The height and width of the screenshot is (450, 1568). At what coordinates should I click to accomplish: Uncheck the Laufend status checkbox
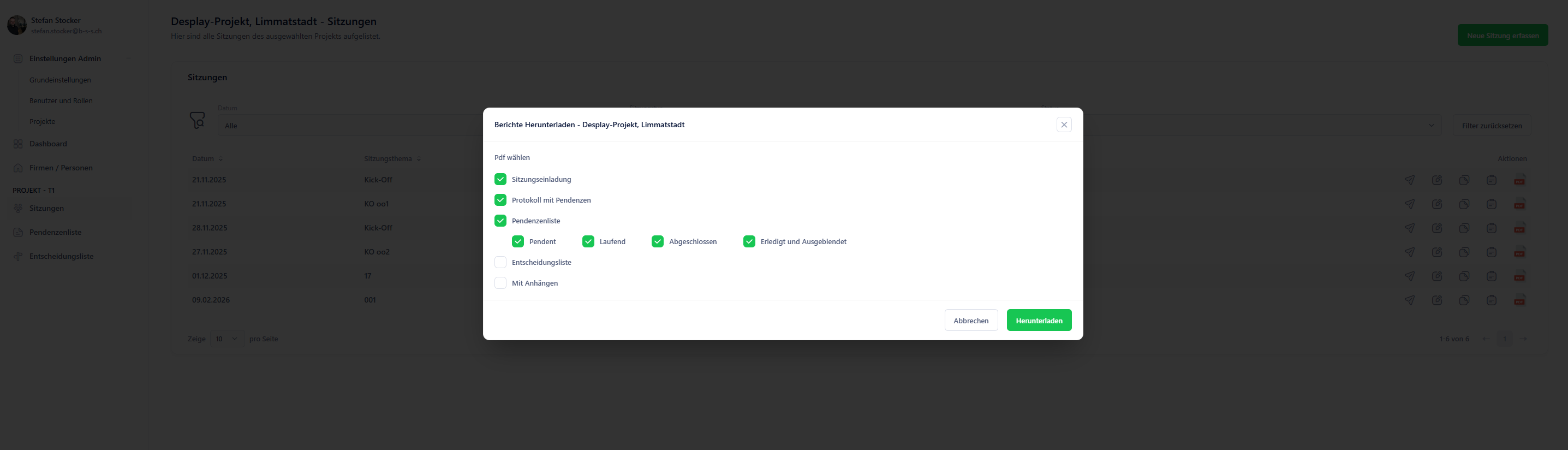(x=588, y=242)
